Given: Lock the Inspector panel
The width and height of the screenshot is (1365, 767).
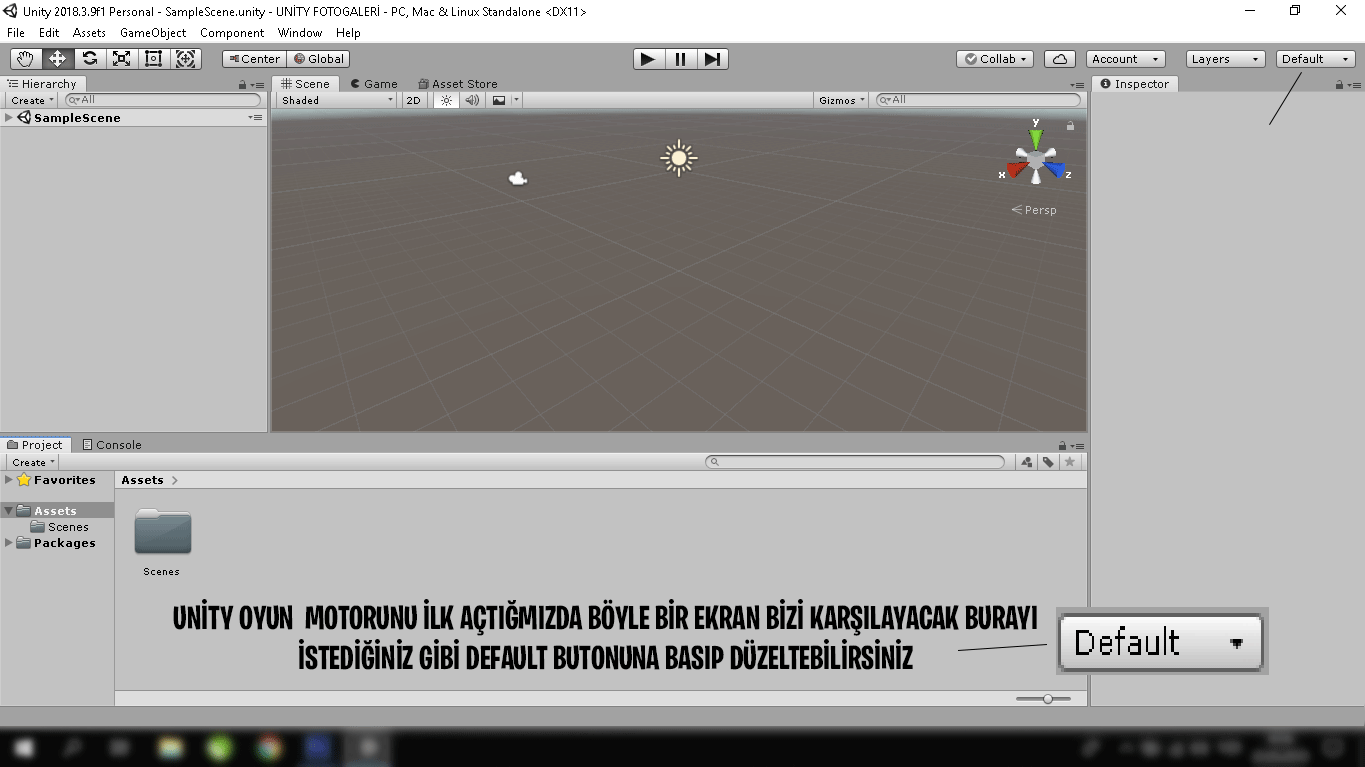Looking at the screenshot, I should [x=1340, y=85].
